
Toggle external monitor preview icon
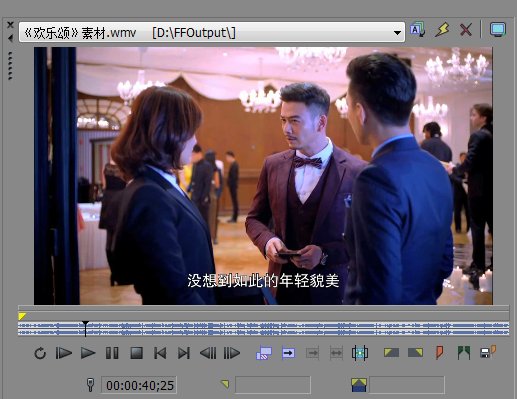pyautogui.click(x=498, y=30)
